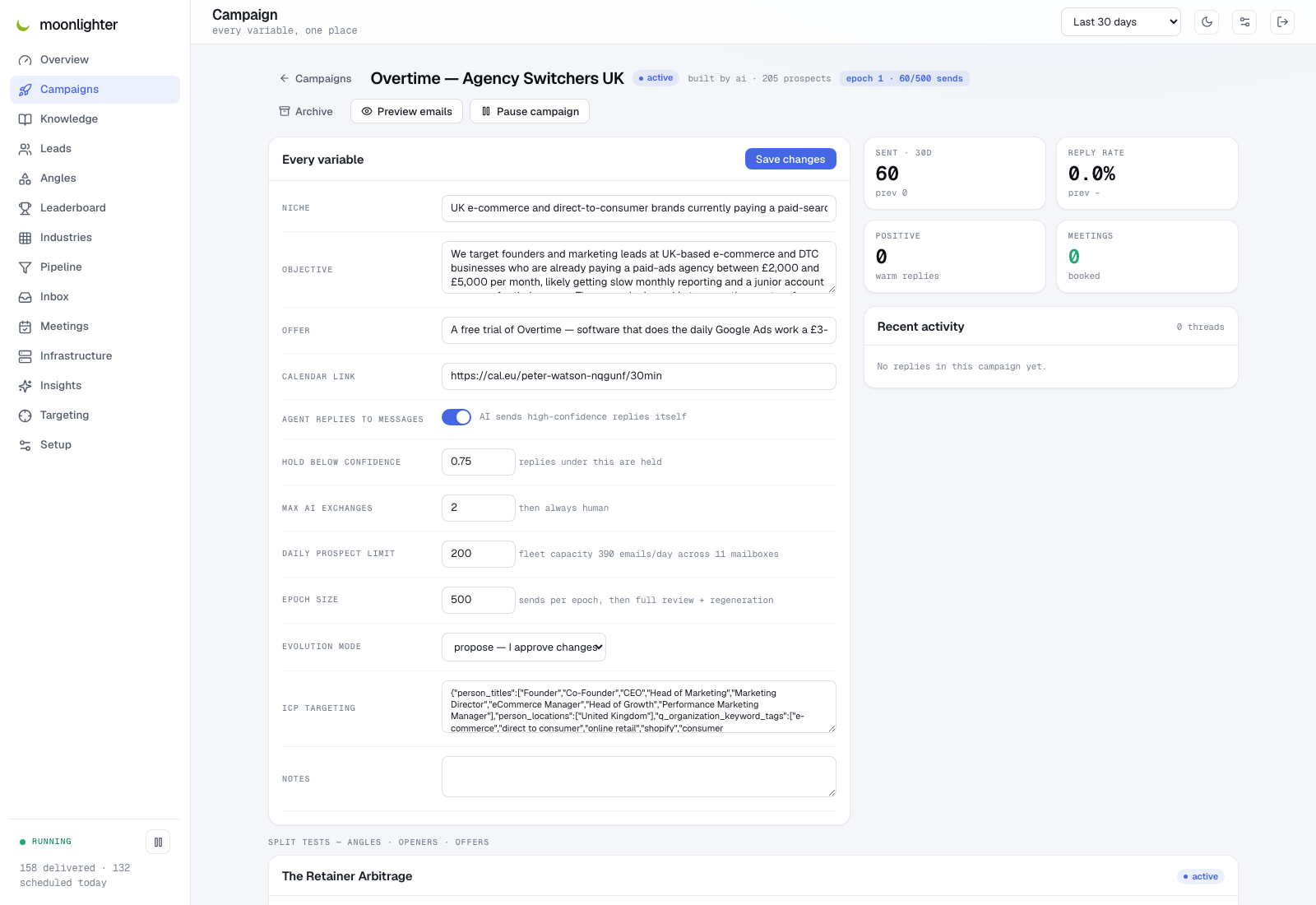
Task: Click the active status badge near title
Action: pyautogui.click(x=656, y=78)
